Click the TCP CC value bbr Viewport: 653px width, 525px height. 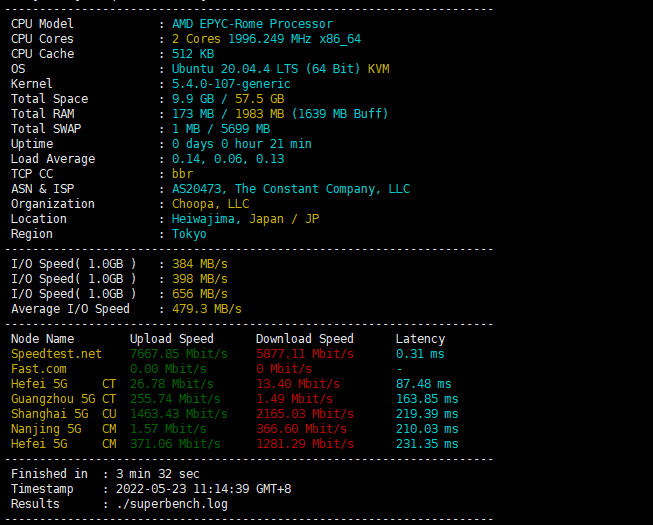[x=182, y=174]
